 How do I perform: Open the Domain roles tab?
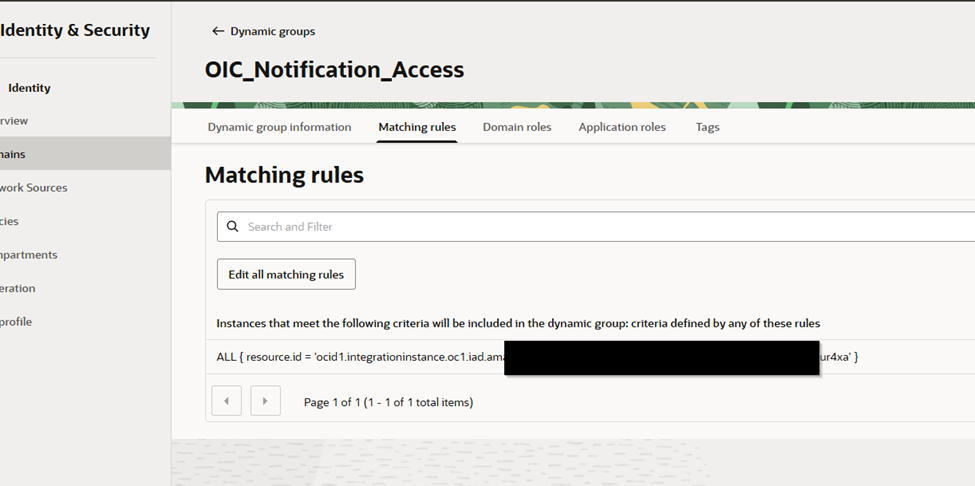pyautogui.click(x=517, y=127)
